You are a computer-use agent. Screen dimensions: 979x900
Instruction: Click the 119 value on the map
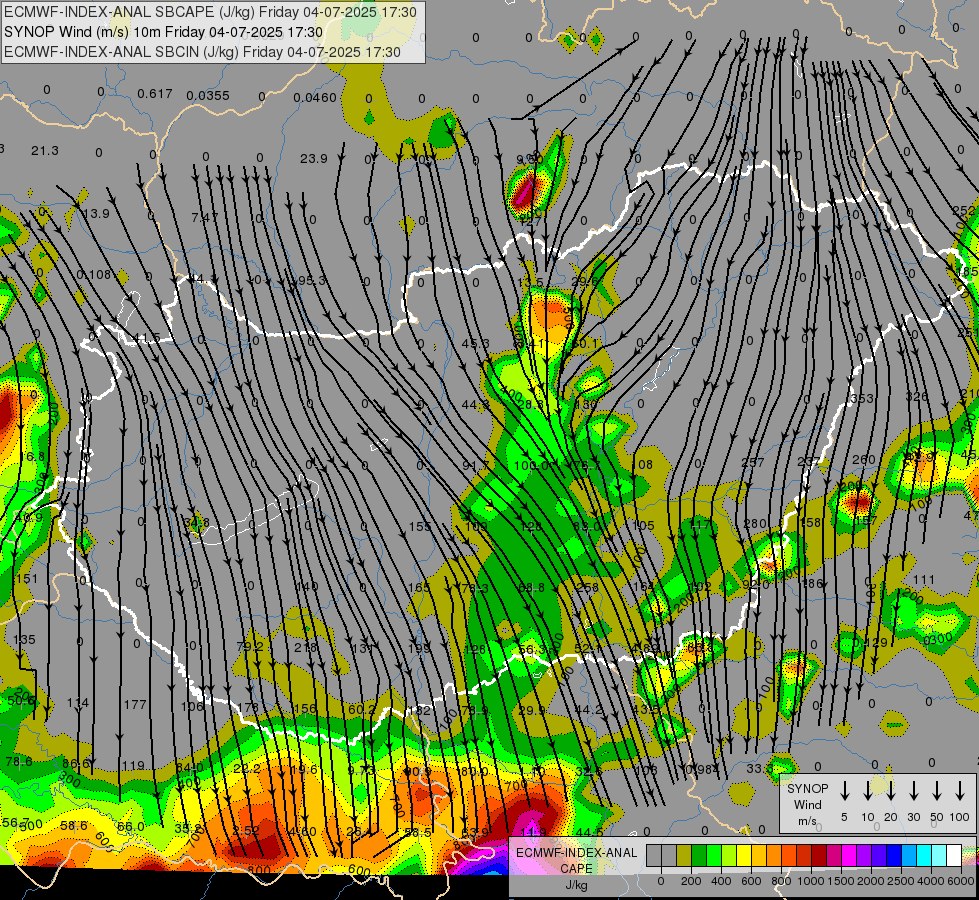click(x=133, y=765)
